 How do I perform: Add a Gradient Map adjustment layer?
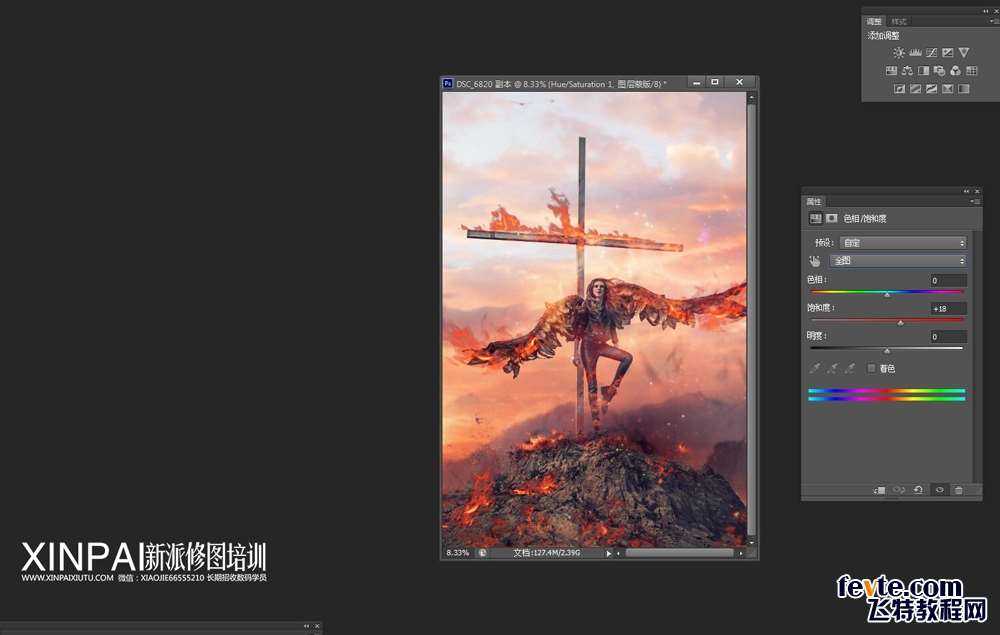point(964,89)
